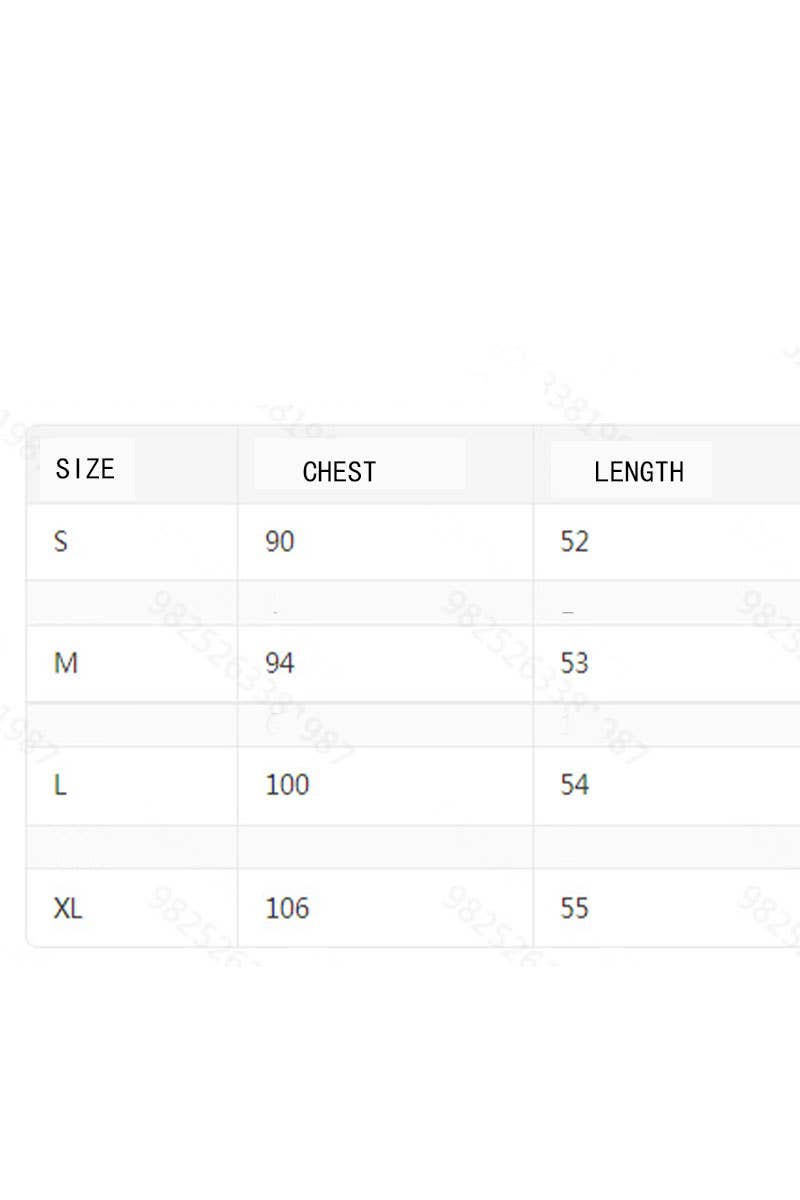This screenshot has width=800, height=1200.
Task: Select the S size cell
Action: tap(61, 542)
